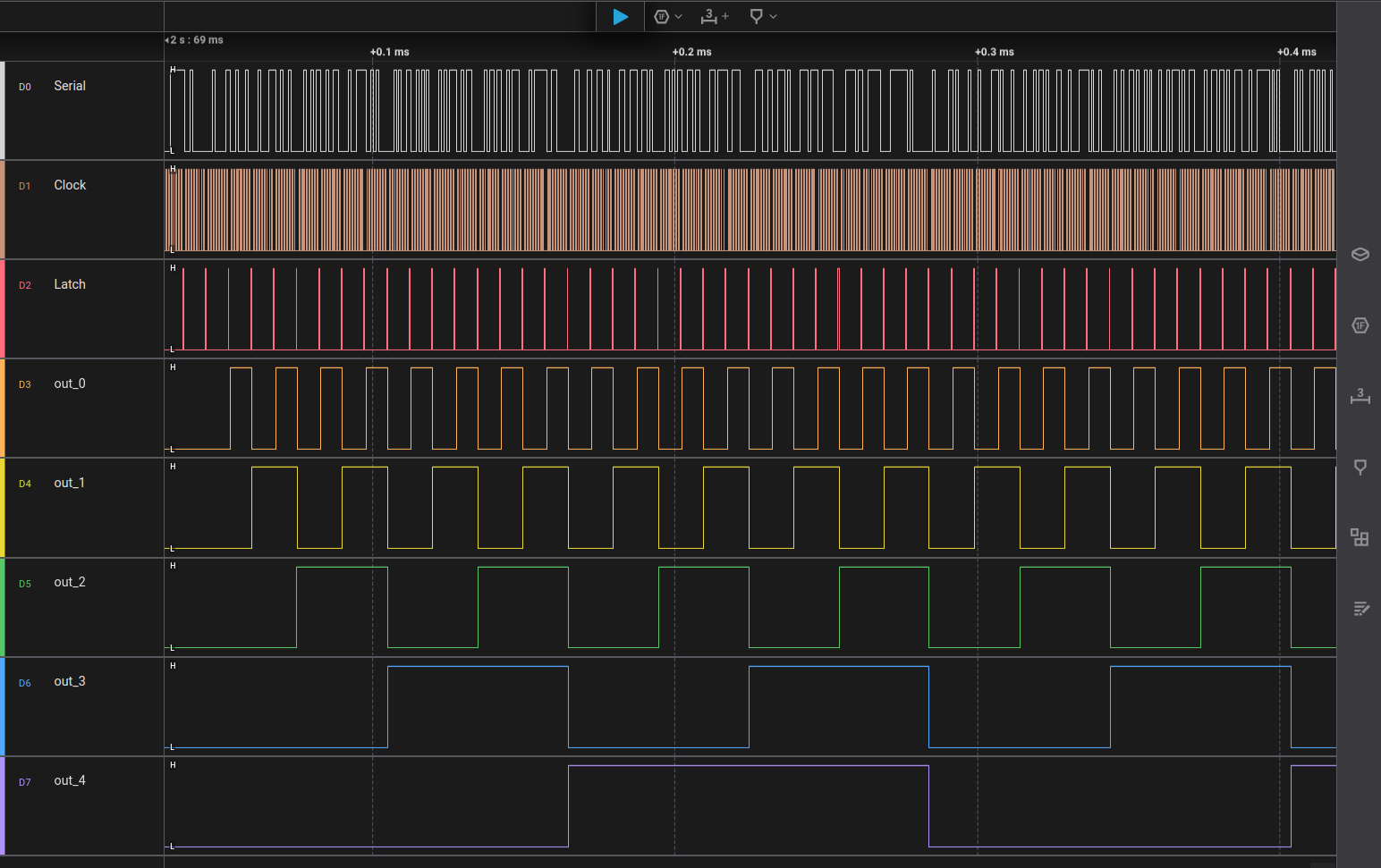Image resolution: width=1381 pixels, height=868 pixels.
Task: Click the D5 index of out_2 channel
Action: click(25, 584)
